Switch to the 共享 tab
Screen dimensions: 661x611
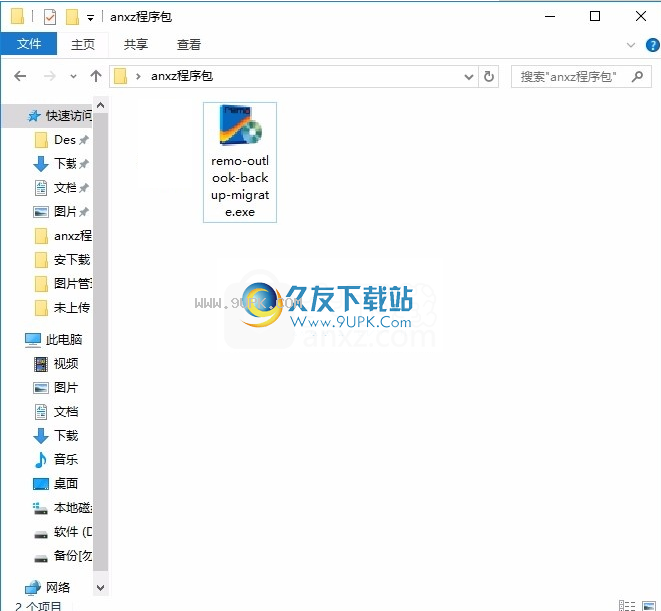(136, 44)
